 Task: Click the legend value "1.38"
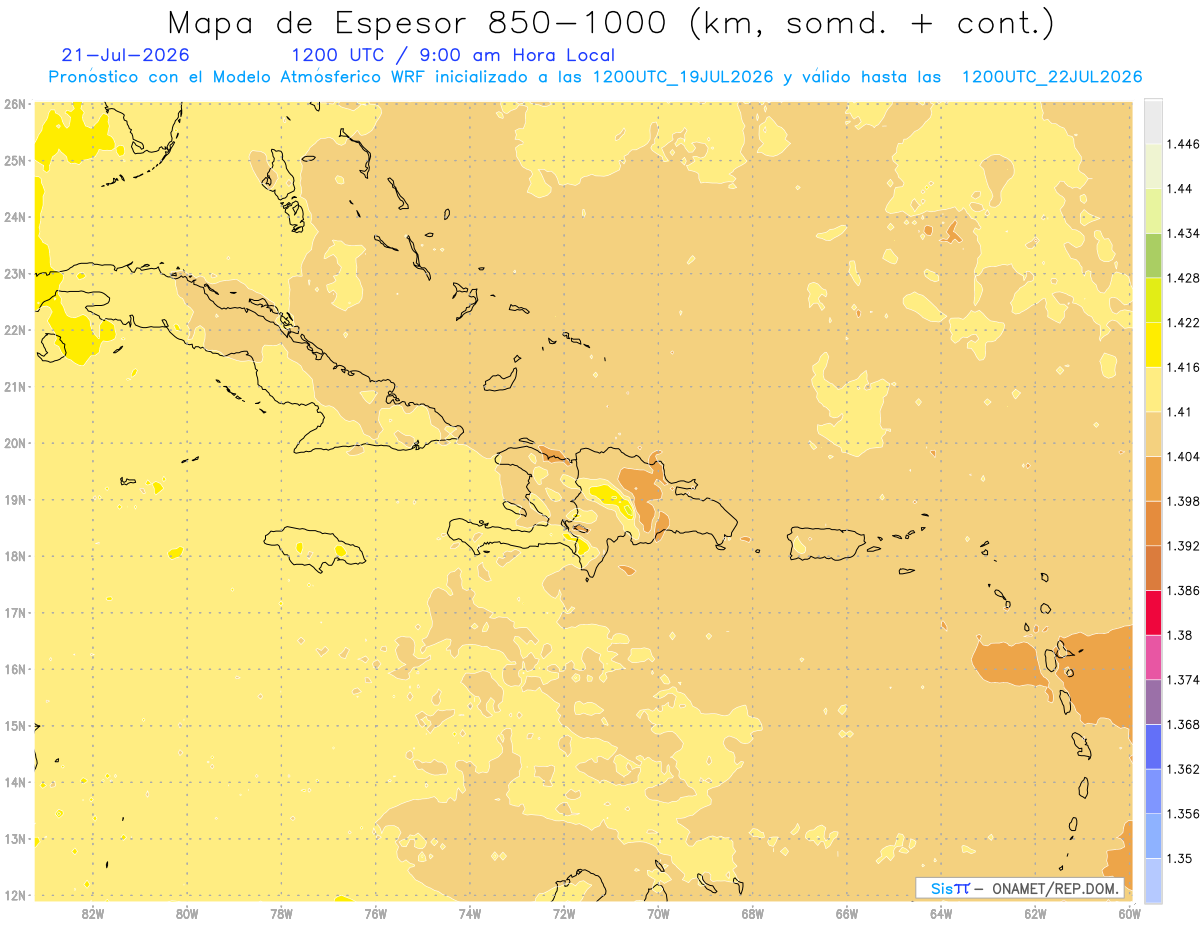pos(1179,635)
